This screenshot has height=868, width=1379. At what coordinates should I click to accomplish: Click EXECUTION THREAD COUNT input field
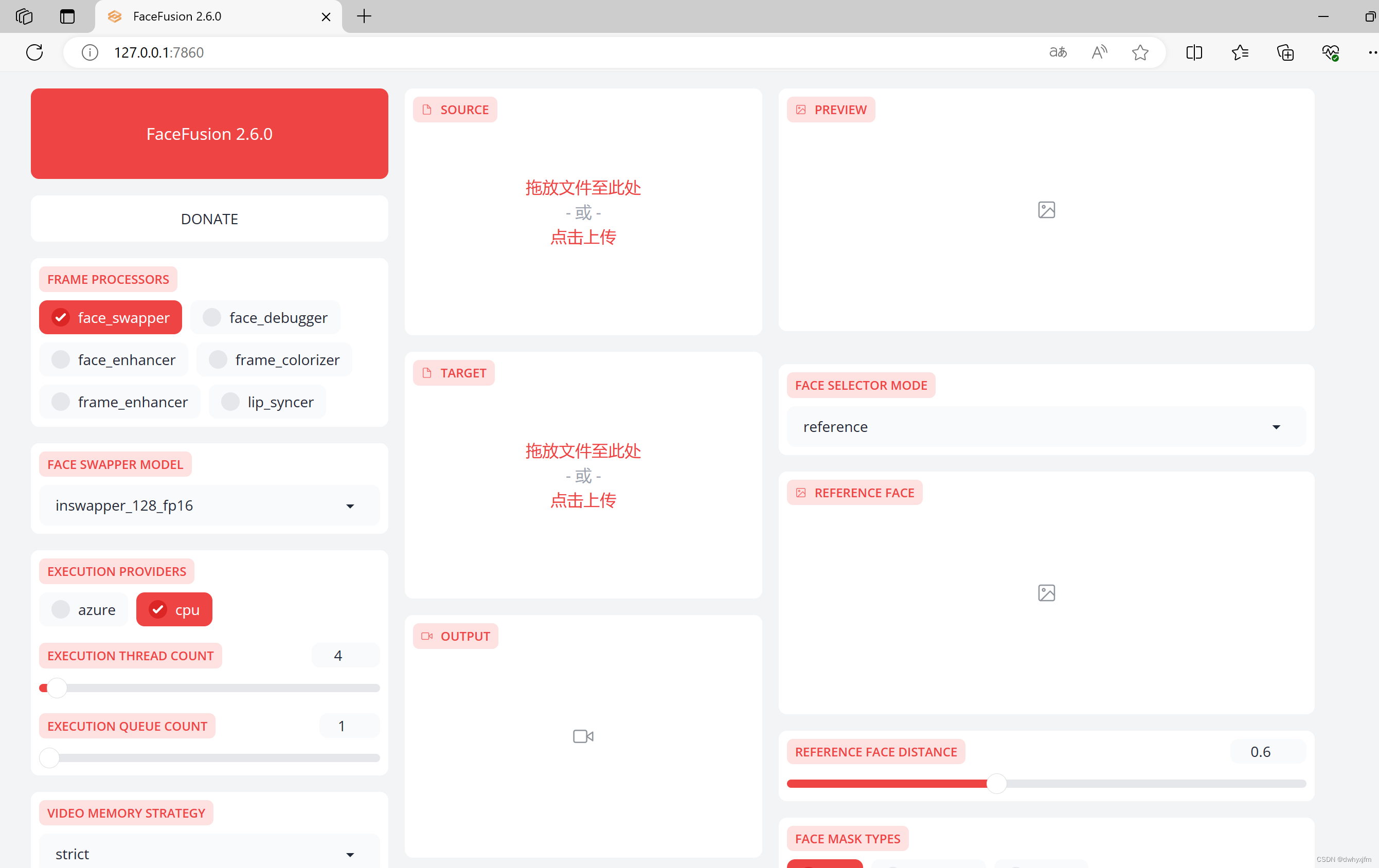pos(339,655)
